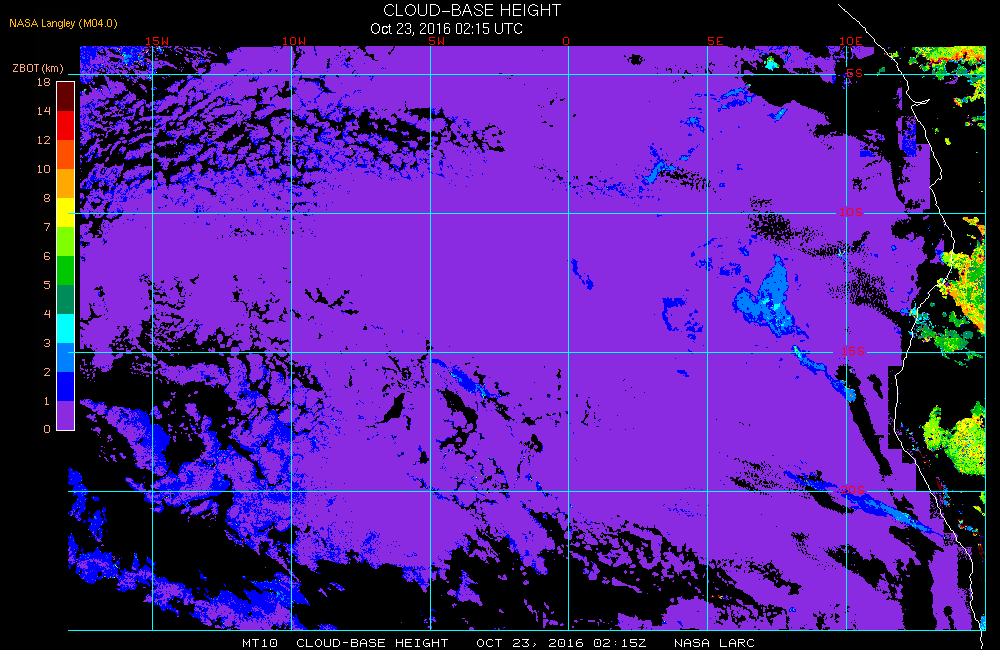This screenshot has width=1000, height=650.
Task: Click the 15S latitude label
Action: point(853,351)
